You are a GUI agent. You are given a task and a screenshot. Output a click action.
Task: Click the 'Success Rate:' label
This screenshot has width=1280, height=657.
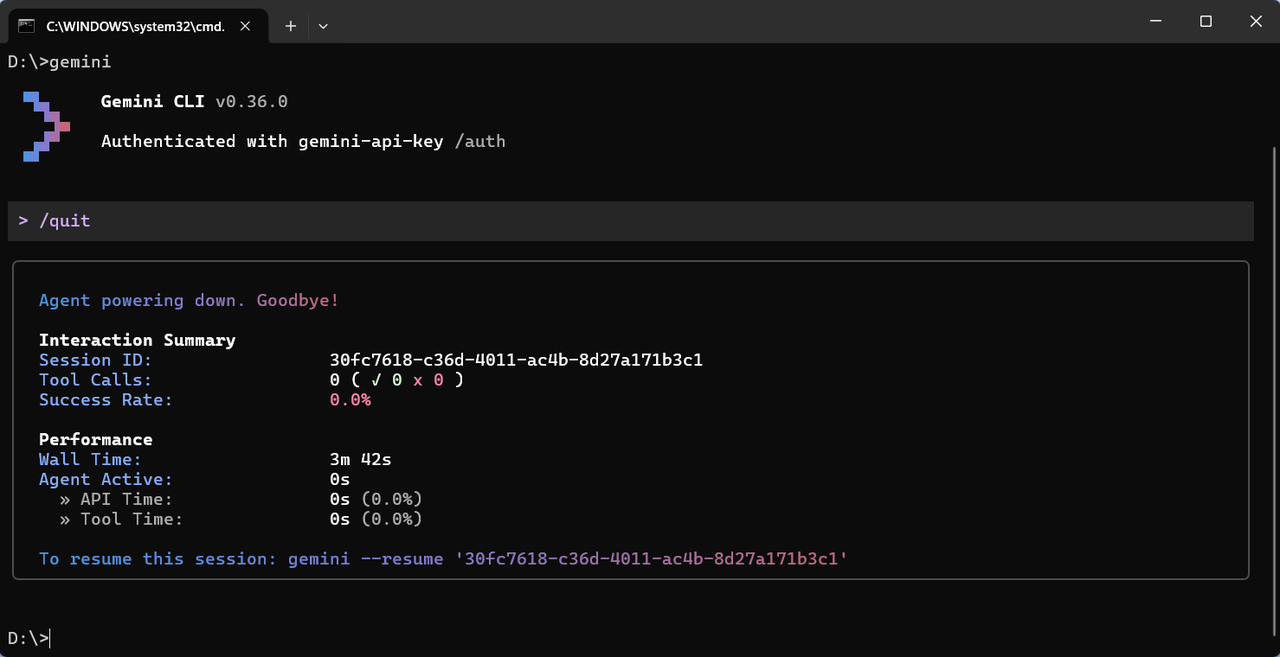pyautogui.click(x=106, y=400)
